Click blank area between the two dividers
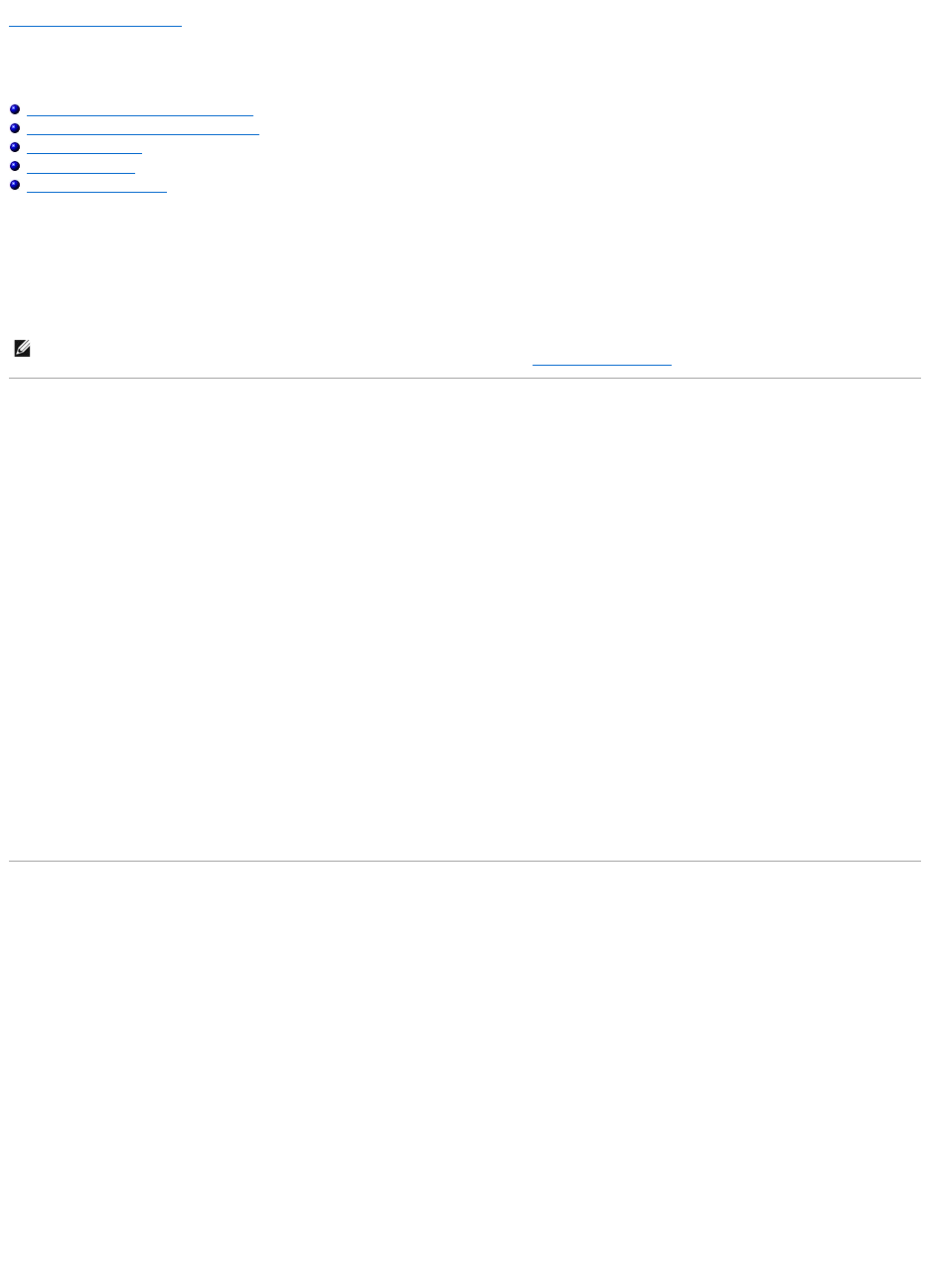The image size is (930, 1288). (x=465, y=616)
